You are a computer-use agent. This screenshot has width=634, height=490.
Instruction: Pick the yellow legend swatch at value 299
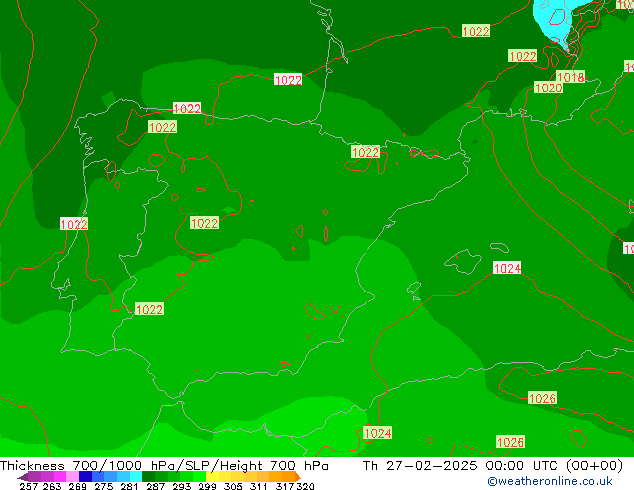(212, 477)
